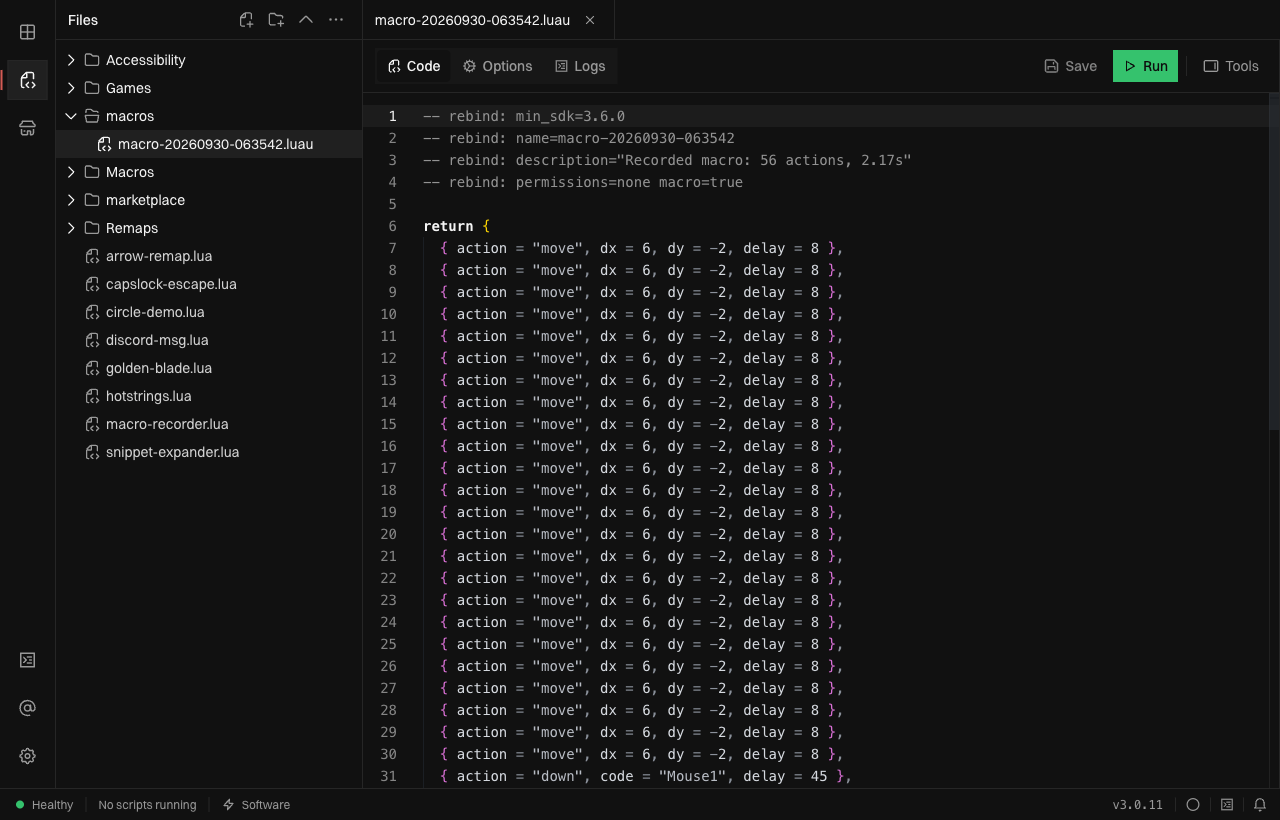Open the console icon in status bar
Screen dimensions: 1280x820
click(x=1227, y=805)
